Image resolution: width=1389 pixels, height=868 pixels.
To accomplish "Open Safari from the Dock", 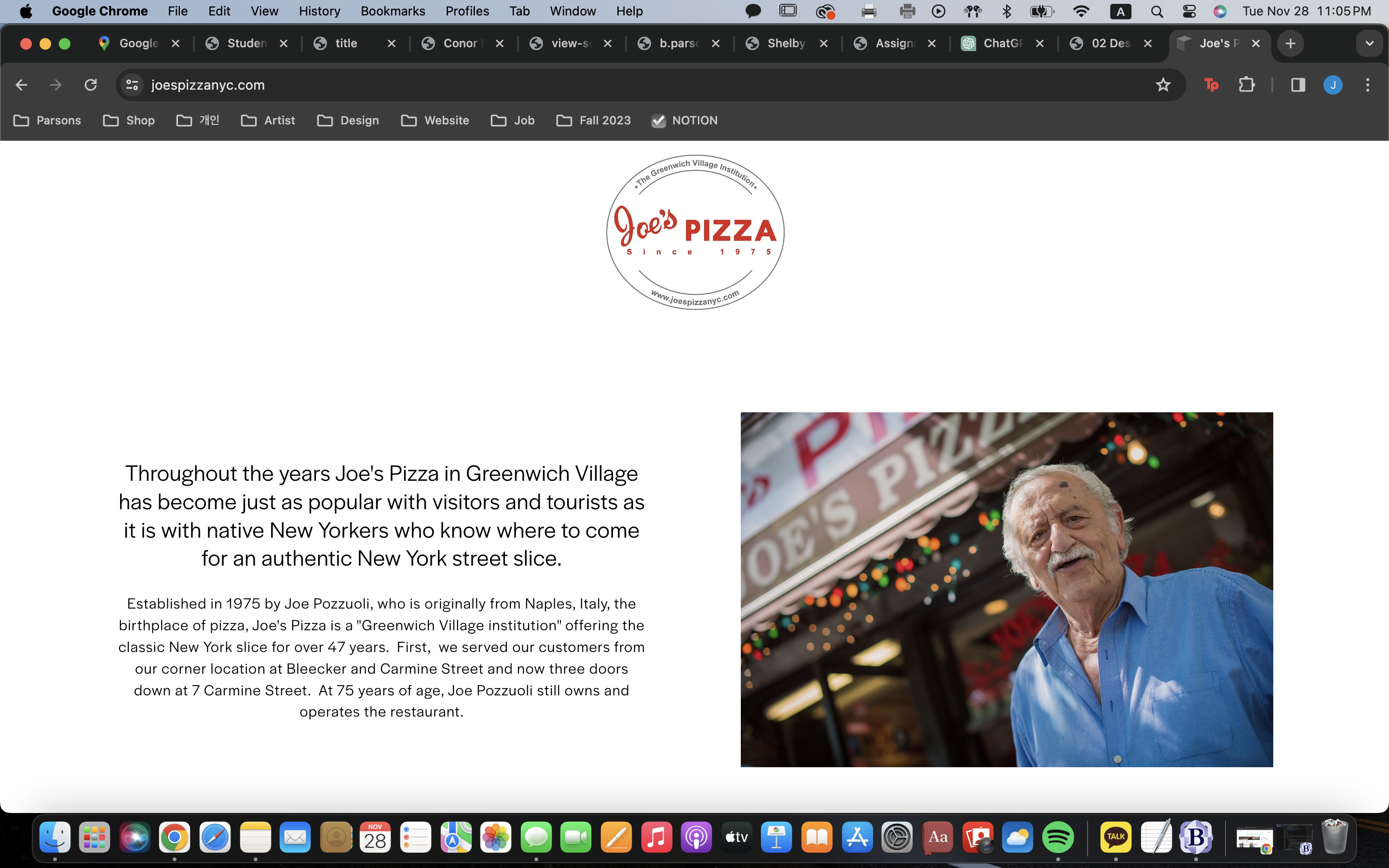I will [x=215, y=838].
